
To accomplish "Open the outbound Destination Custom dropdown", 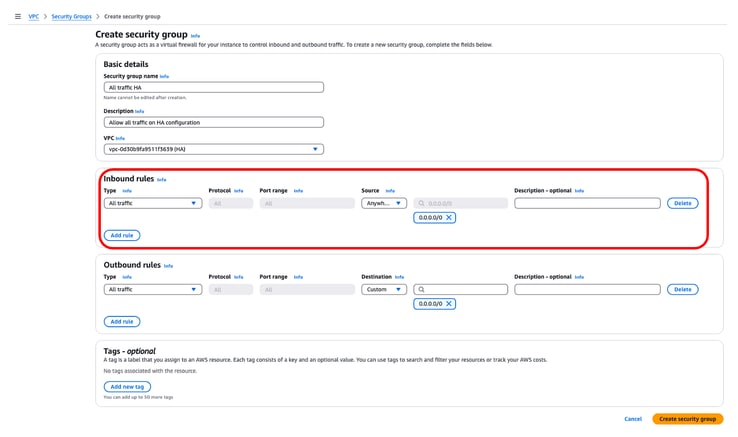I will point(384,290).
